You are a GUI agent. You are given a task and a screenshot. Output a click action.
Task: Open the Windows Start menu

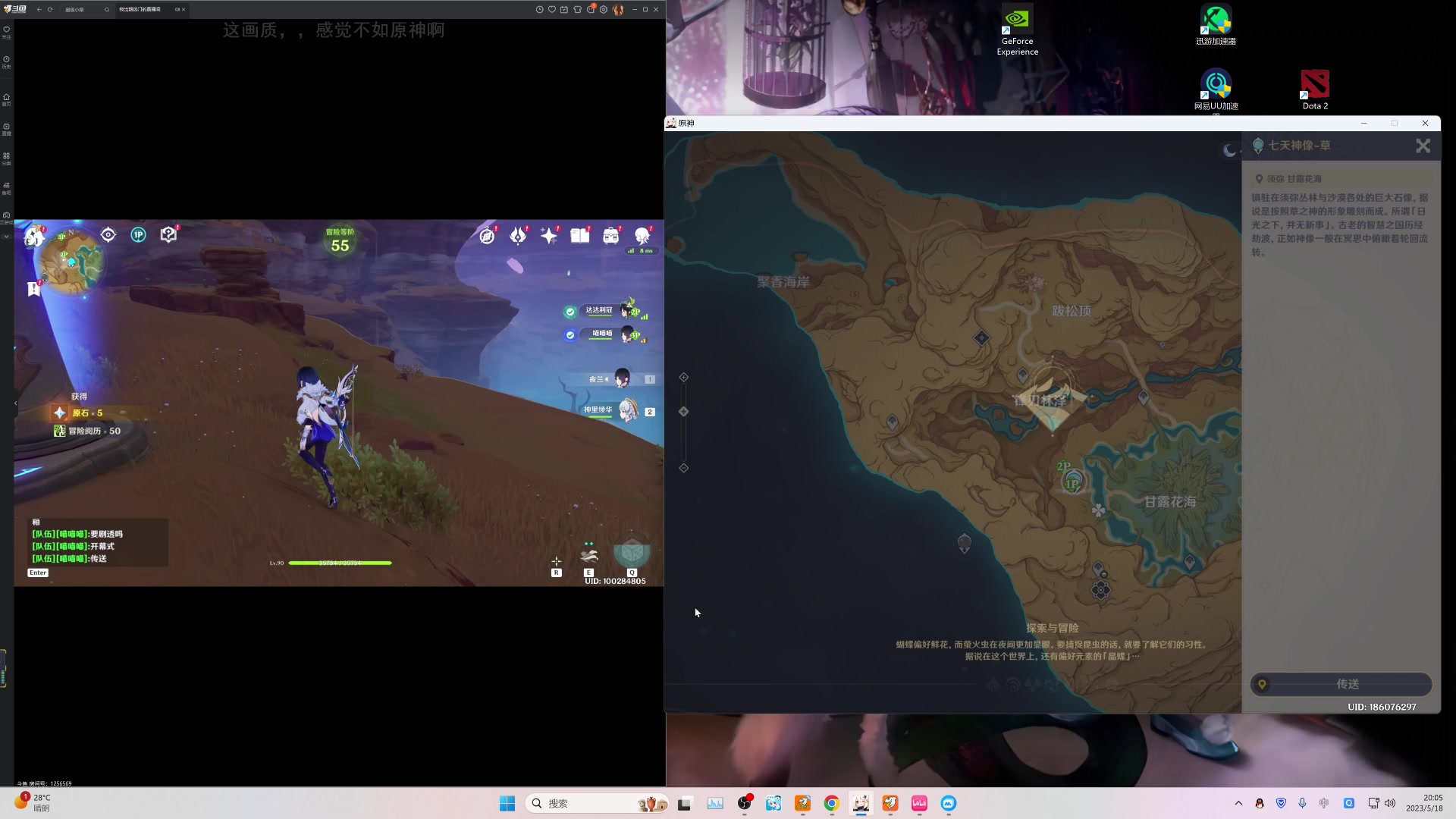pos(507,803)
